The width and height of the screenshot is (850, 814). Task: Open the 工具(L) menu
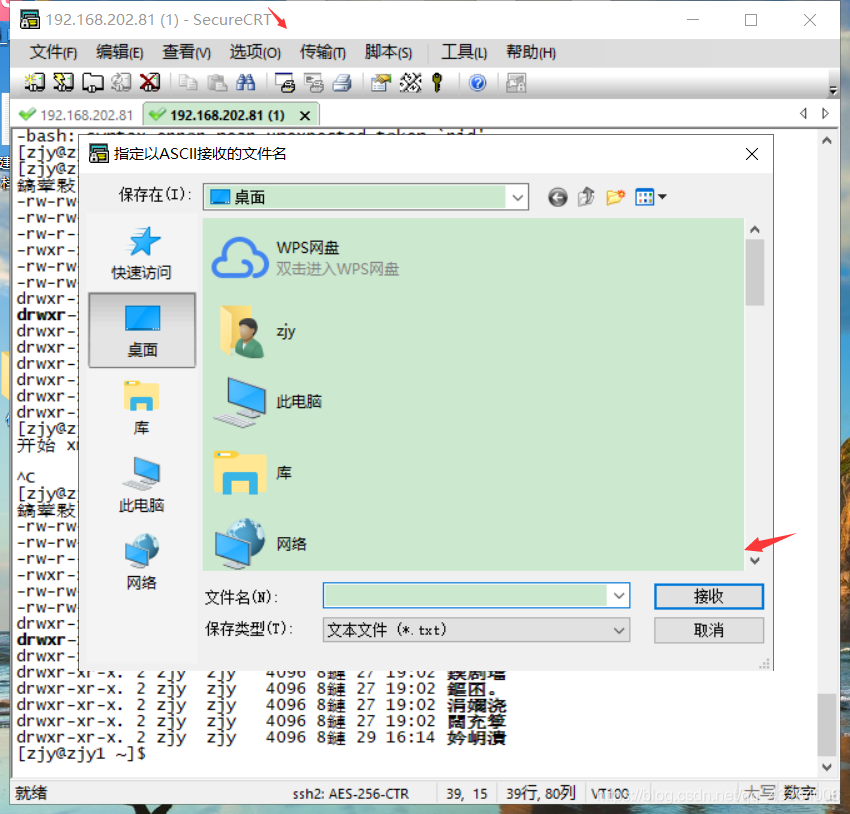464,53
